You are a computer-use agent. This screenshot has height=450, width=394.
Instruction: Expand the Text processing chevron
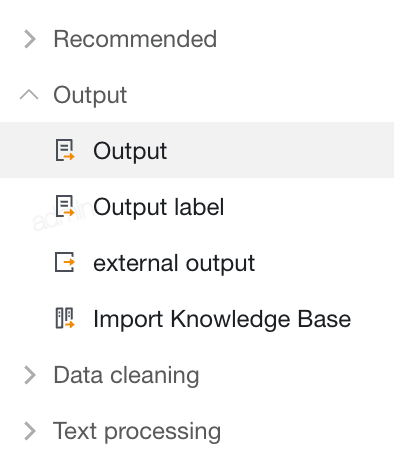30,431
